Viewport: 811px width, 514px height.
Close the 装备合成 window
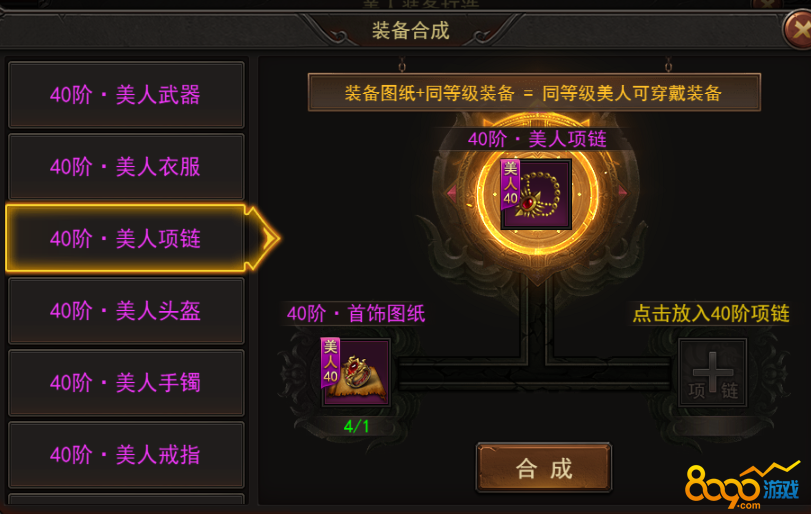(799, 29)
